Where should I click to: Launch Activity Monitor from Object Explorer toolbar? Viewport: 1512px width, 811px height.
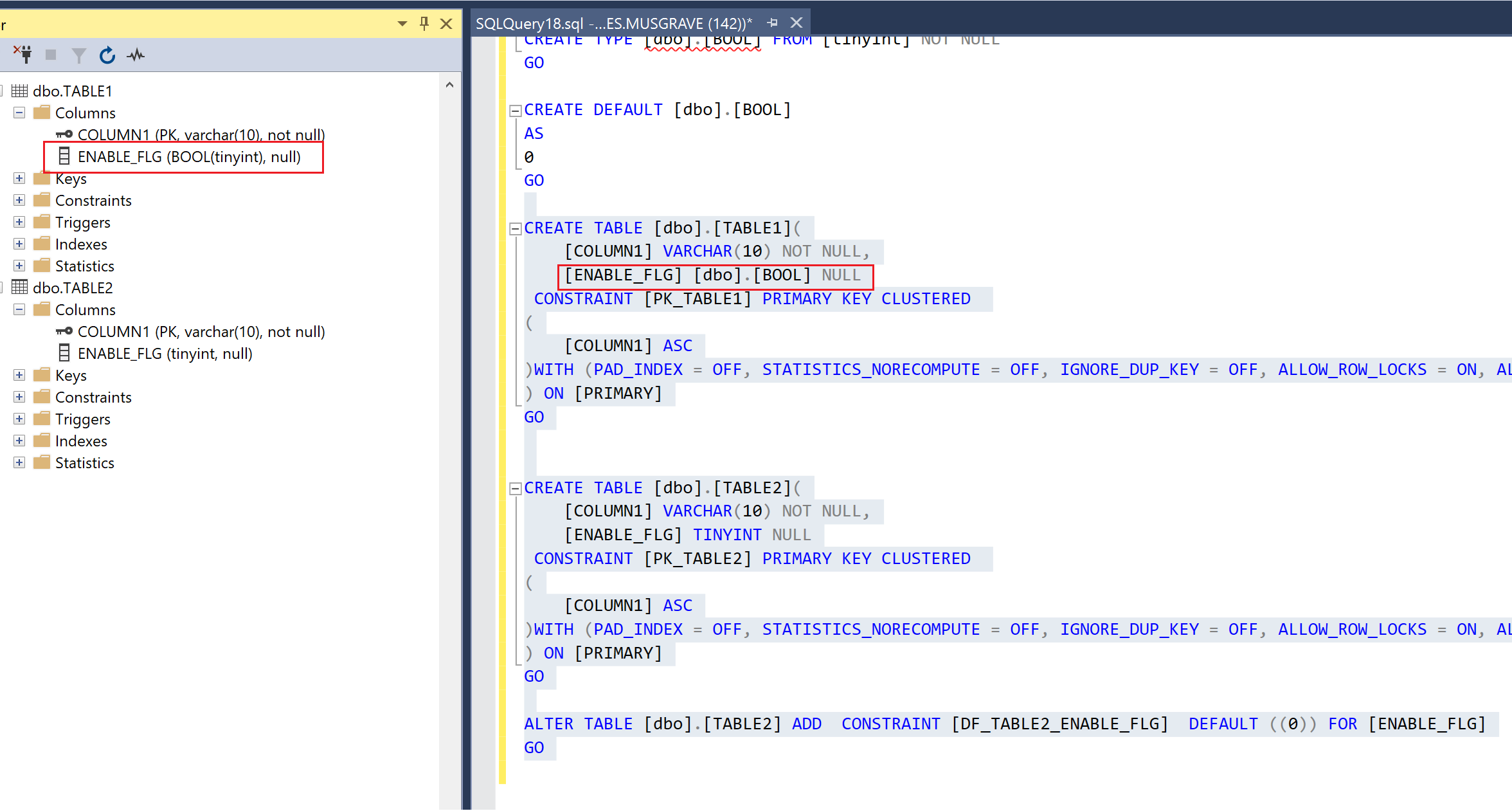click(135, 55)
